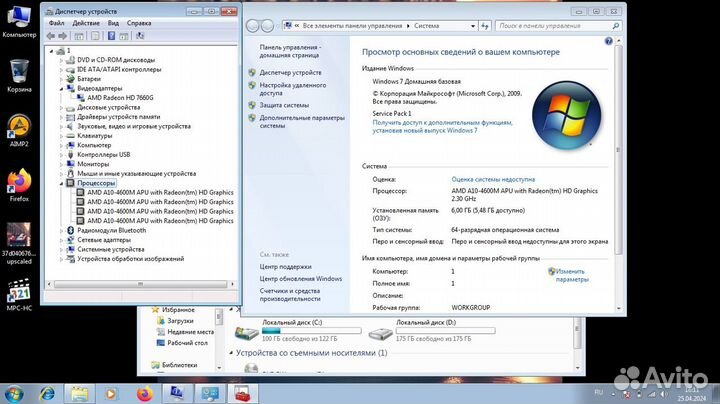The width and height of the screenshot is (720, 404).
Task: Select Устройства обработки изображений item
Action: tap(130, 259)
